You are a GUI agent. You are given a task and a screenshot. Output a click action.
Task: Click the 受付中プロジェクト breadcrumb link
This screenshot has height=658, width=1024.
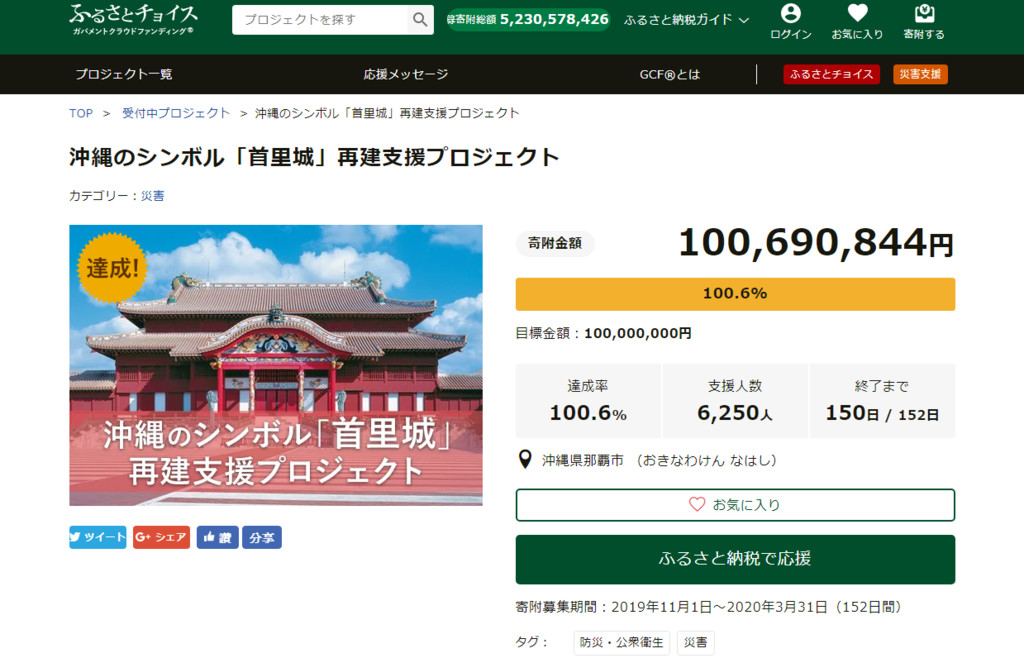click(x=176, y=113)
